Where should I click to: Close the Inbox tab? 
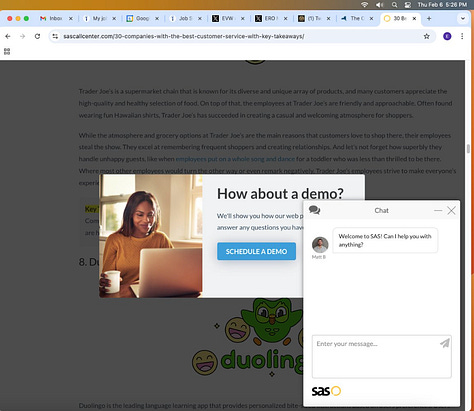click(x=71, y=19)
